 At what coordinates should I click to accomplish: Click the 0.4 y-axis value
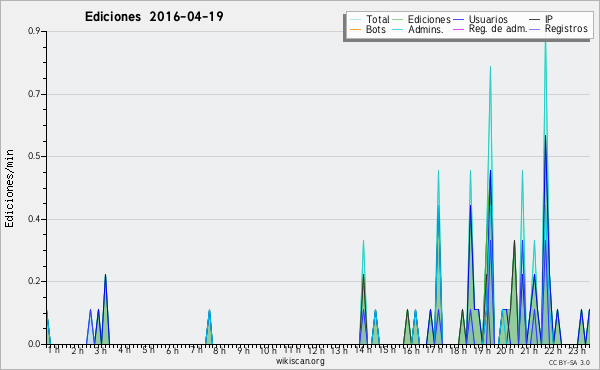click(34, 219)
